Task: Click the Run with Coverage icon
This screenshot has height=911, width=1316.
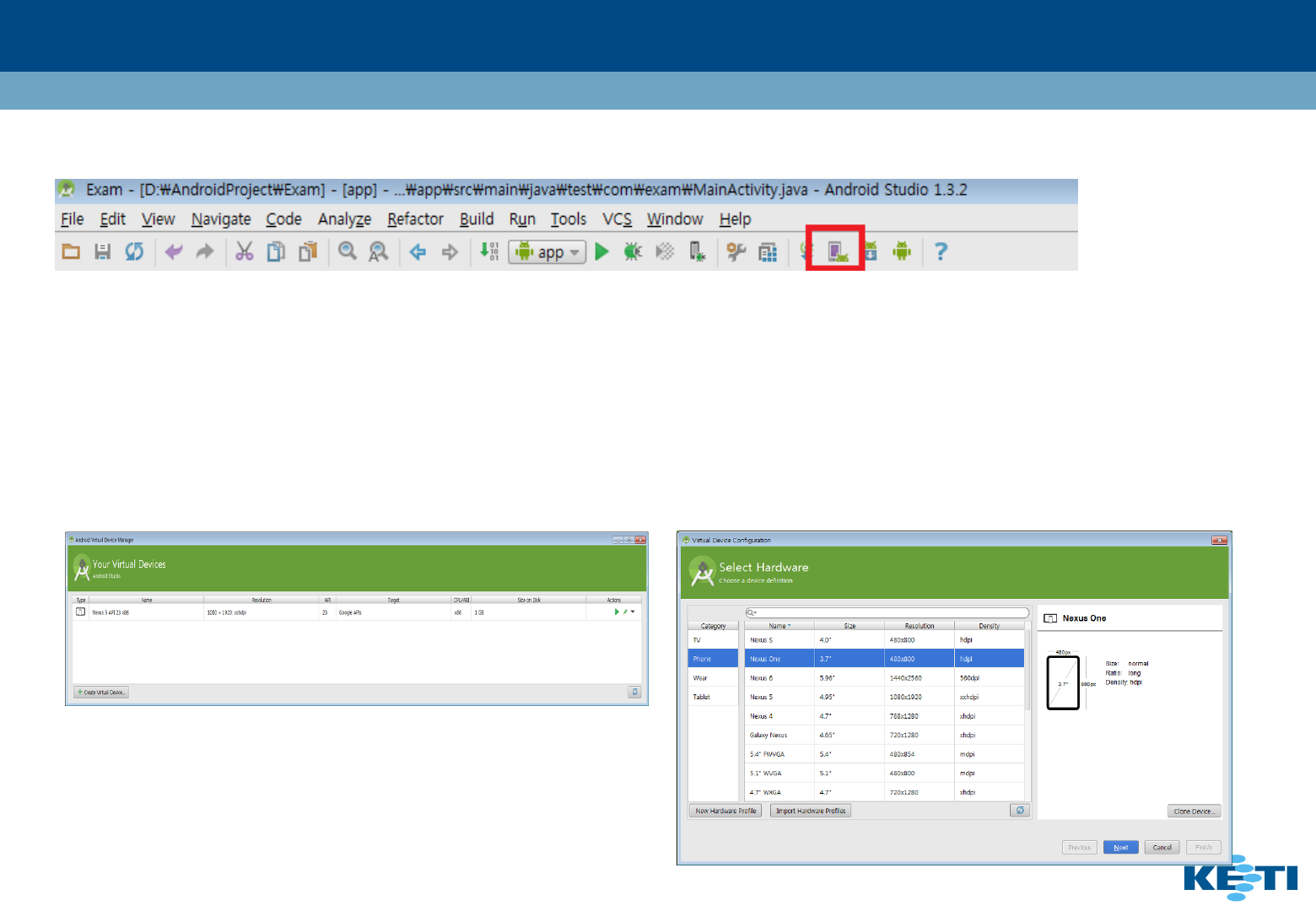Action: pyautogui.click(x=665, y=251)
